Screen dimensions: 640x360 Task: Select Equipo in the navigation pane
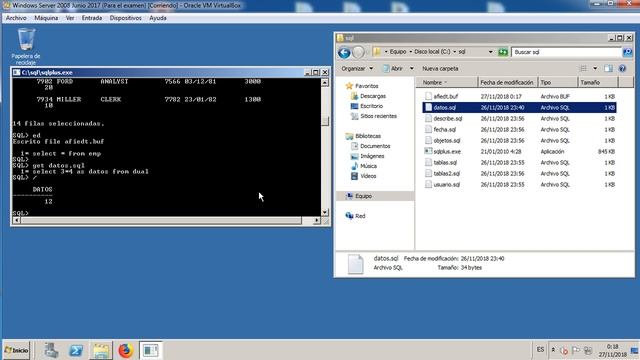pyautogui.click(x=363, y=196)
